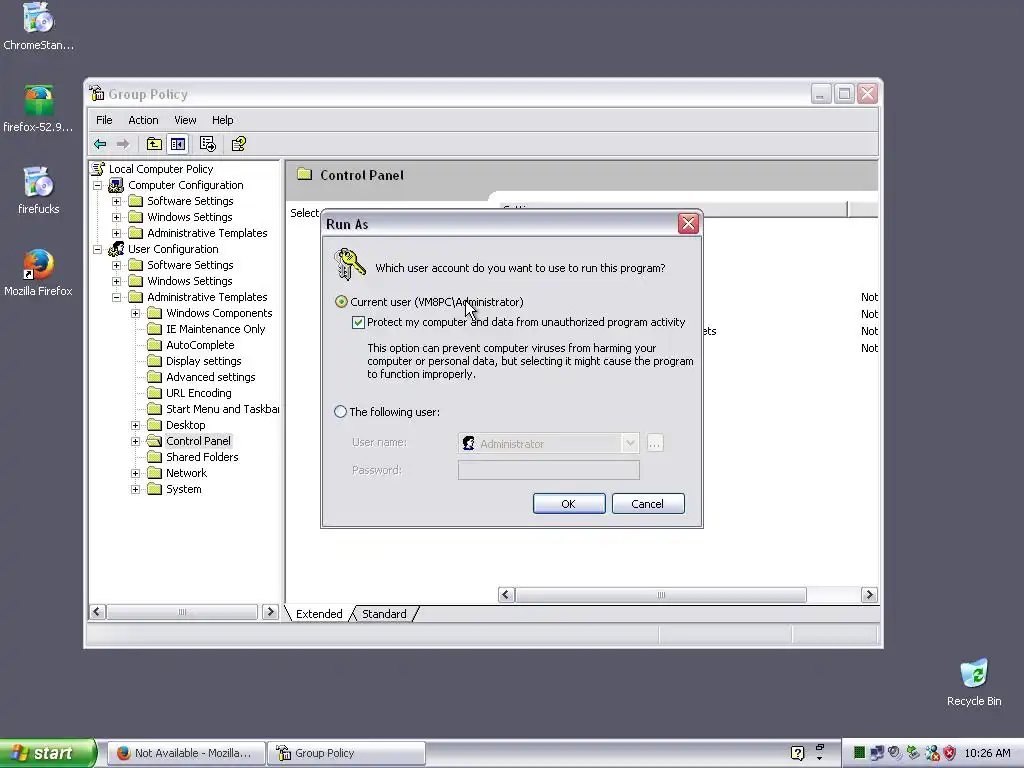Click the details pane horizontal scrollbar thumb
Viewport: 1024px width, 768px height.
point(661,595)
